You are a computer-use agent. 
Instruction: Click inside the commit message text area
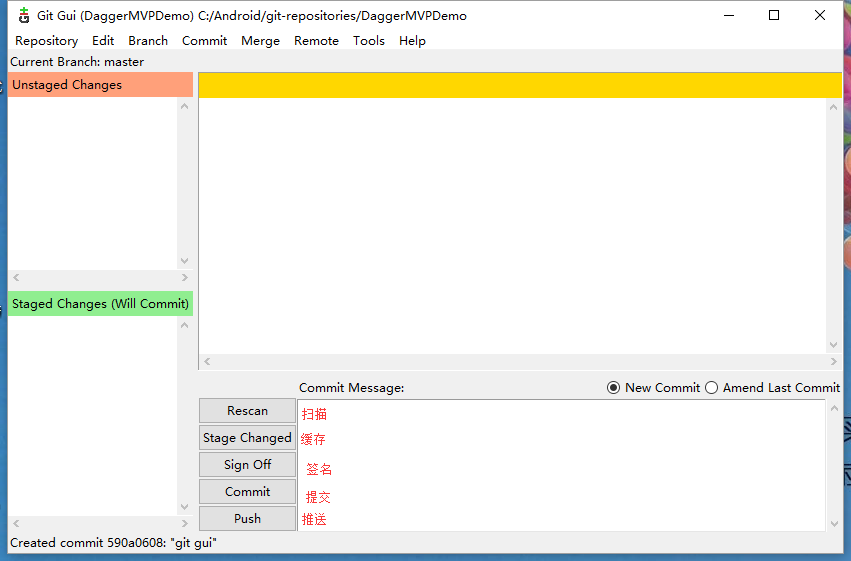[x=562, y=466]
